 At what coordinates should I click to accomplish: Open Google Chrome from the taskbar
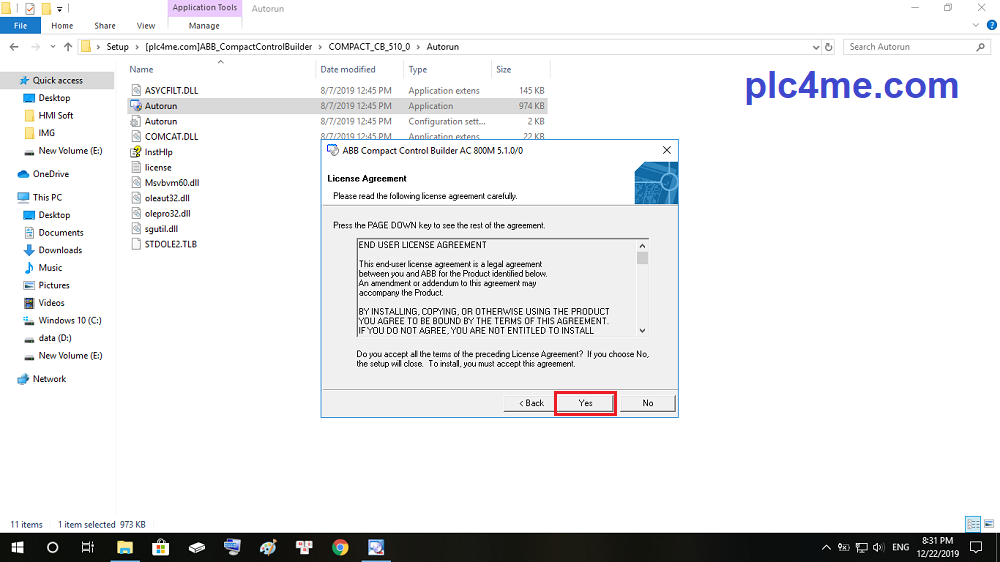[340, 547]
